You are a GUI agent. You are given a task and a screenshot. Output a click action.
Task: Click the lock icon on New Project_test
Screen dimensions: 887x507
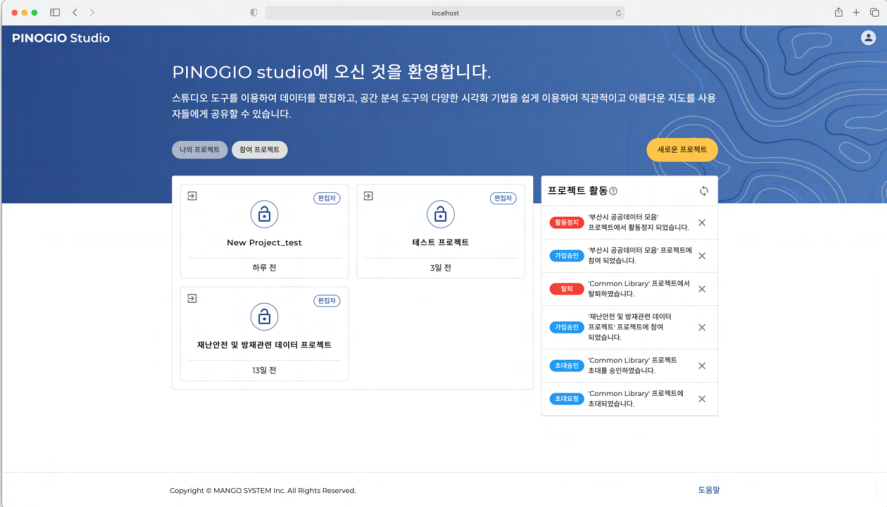click(x=264, y=214)
